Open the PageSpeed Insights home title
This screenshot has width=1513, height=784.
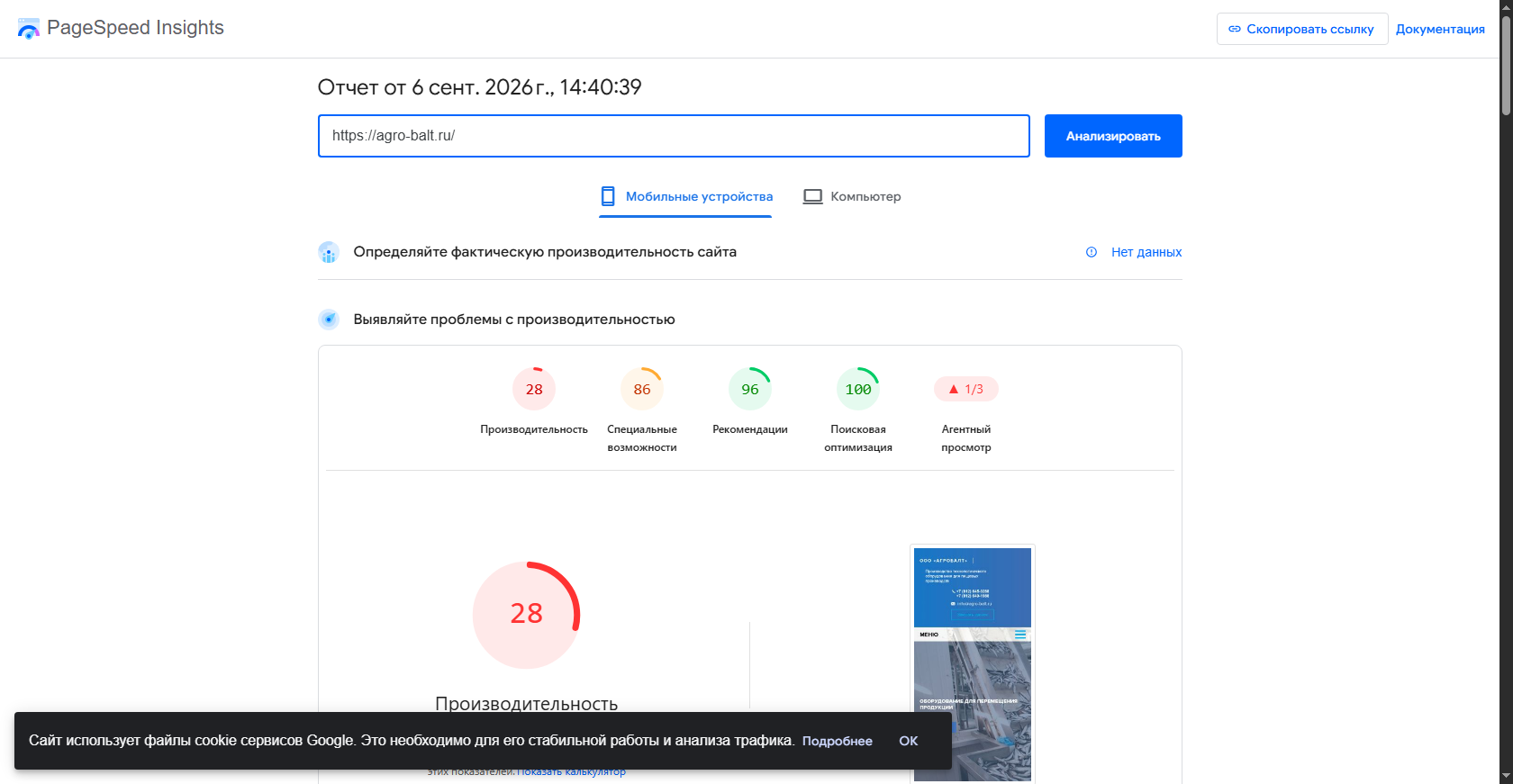tap(135, 28)
